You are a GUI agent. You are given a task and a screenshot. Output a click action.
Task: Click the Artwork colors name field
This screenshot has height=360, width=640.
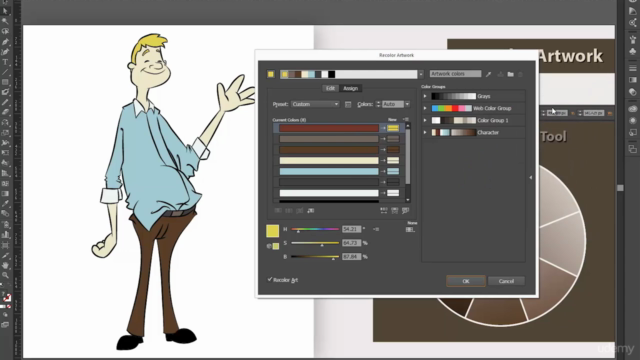tap(455, 74)
